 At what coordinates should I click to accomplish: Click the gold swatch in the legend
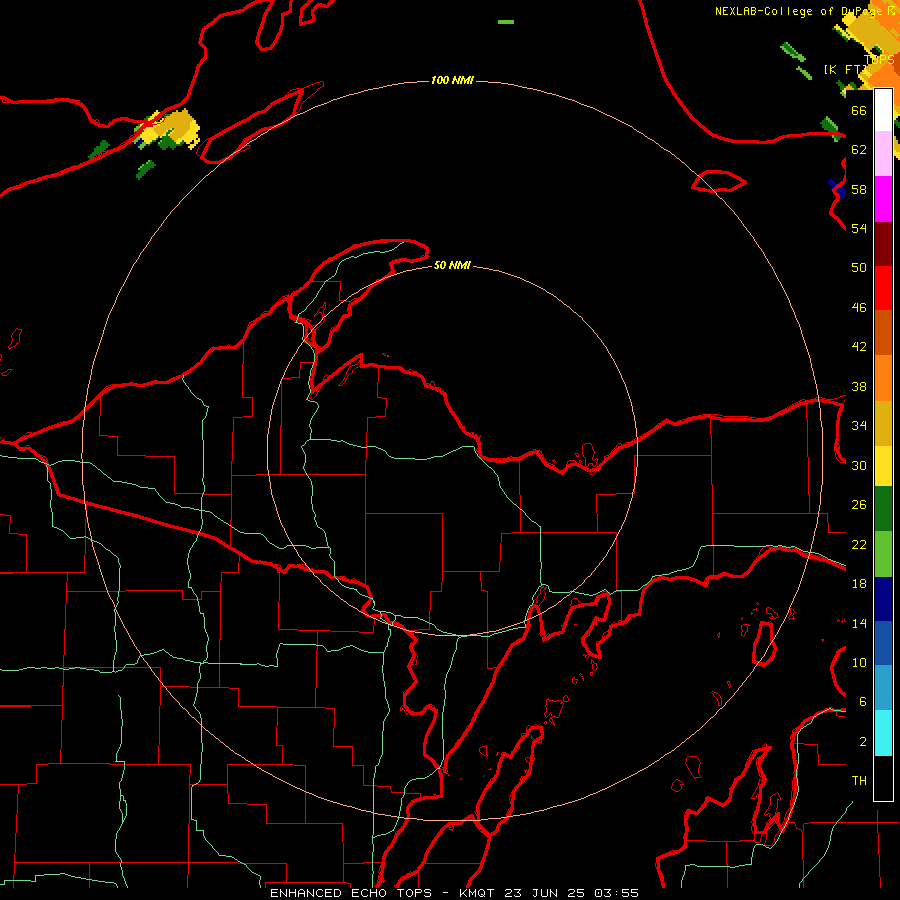tap(883, 423)
